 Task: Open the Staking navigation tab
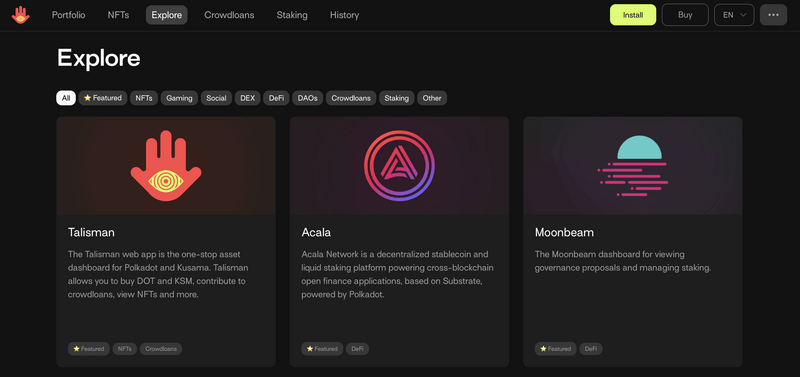pyautogui.click(x=292, y=15)
